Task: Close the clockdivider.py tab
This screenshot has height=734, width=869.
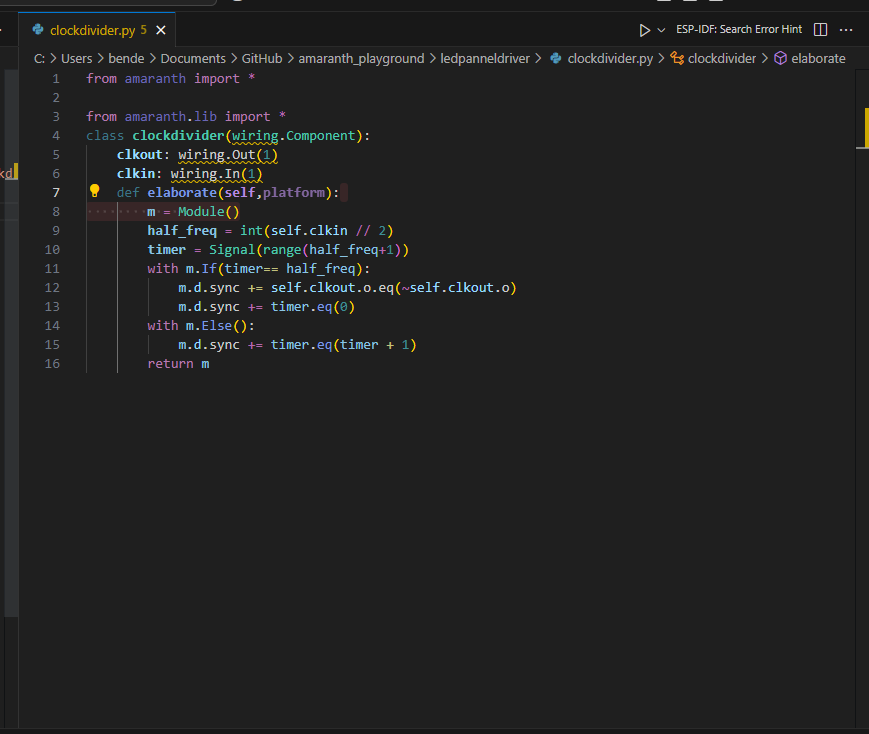Action: click(160, 30)
